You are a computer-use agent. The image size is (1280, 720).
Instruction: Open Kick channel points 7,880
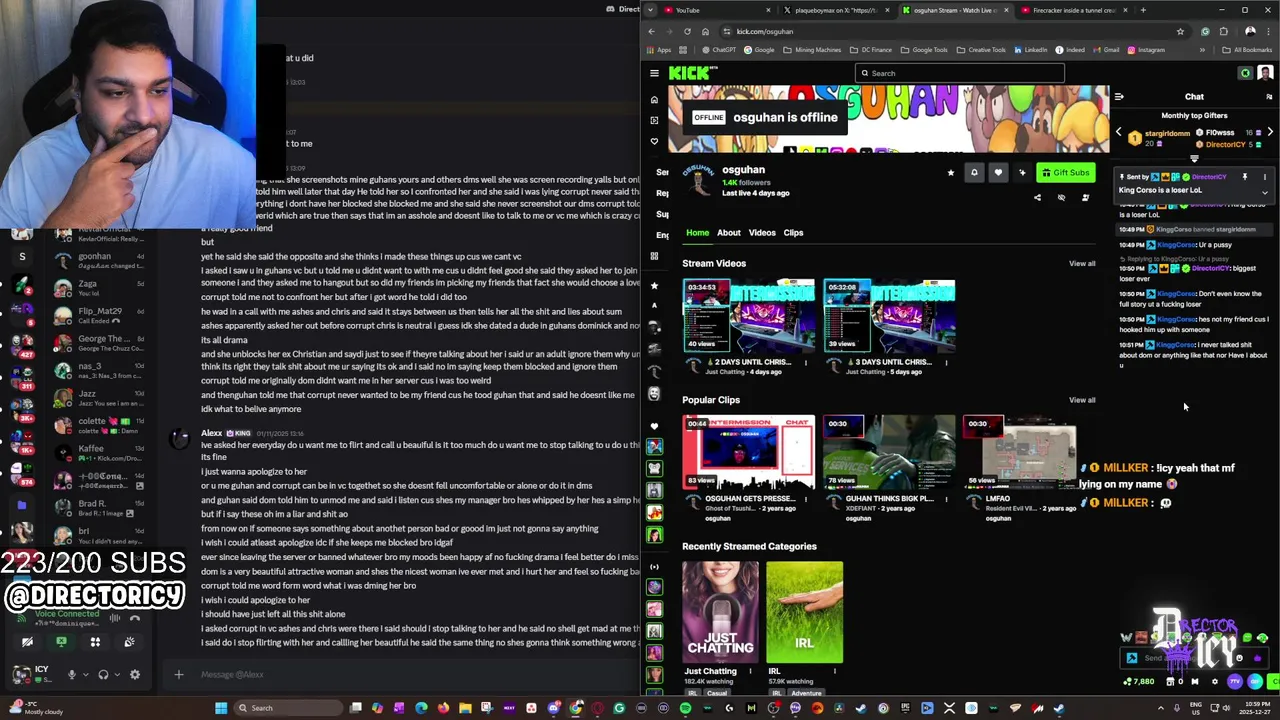pos(1139,682)
